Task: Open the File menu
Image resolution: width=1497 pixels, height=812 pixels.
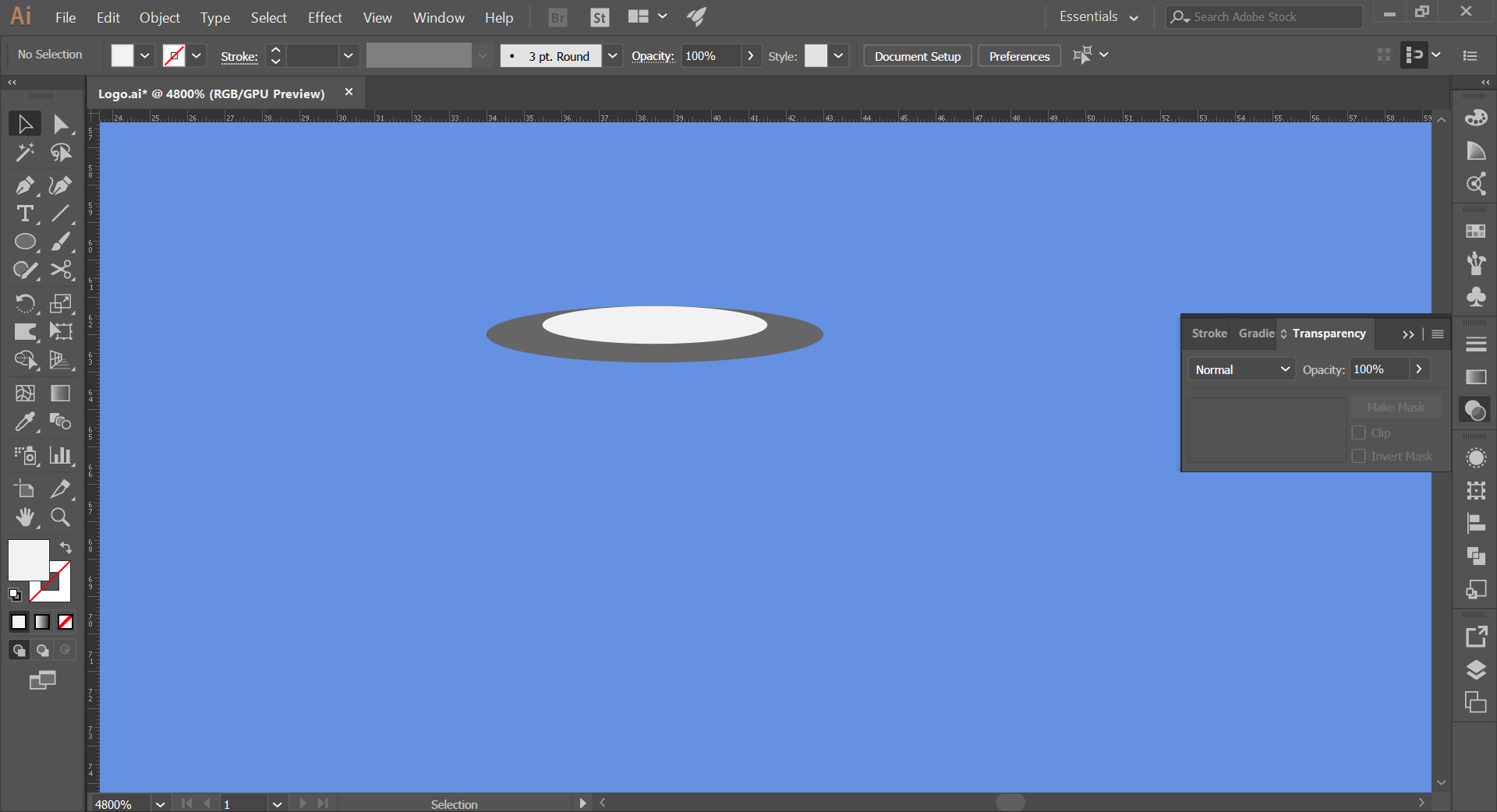Action: [65, 17]
